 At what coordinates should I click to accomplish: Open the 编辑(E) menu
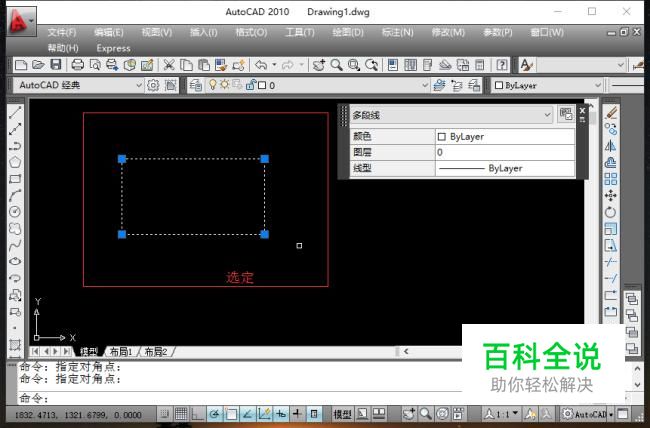[109, 32]
